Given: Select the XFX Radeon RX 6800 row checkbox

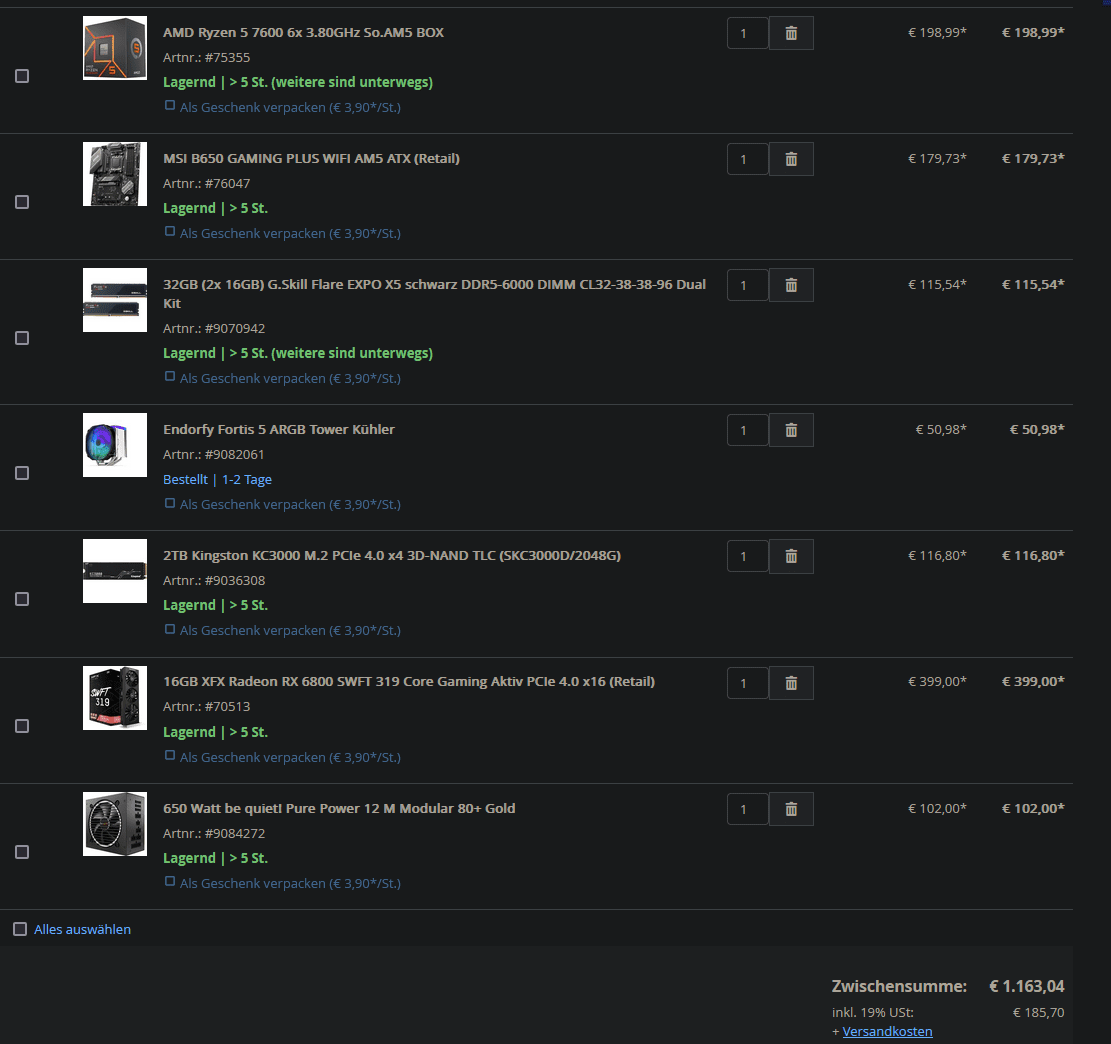Looking at the screenshot, I should point(22,726).
